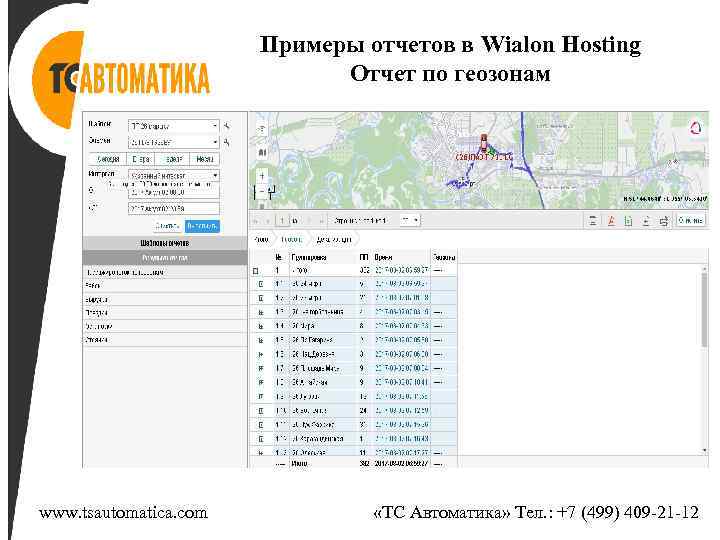Expand row 1.1 in the report table
Screen dimensions: 720x540
click(261, 284)
